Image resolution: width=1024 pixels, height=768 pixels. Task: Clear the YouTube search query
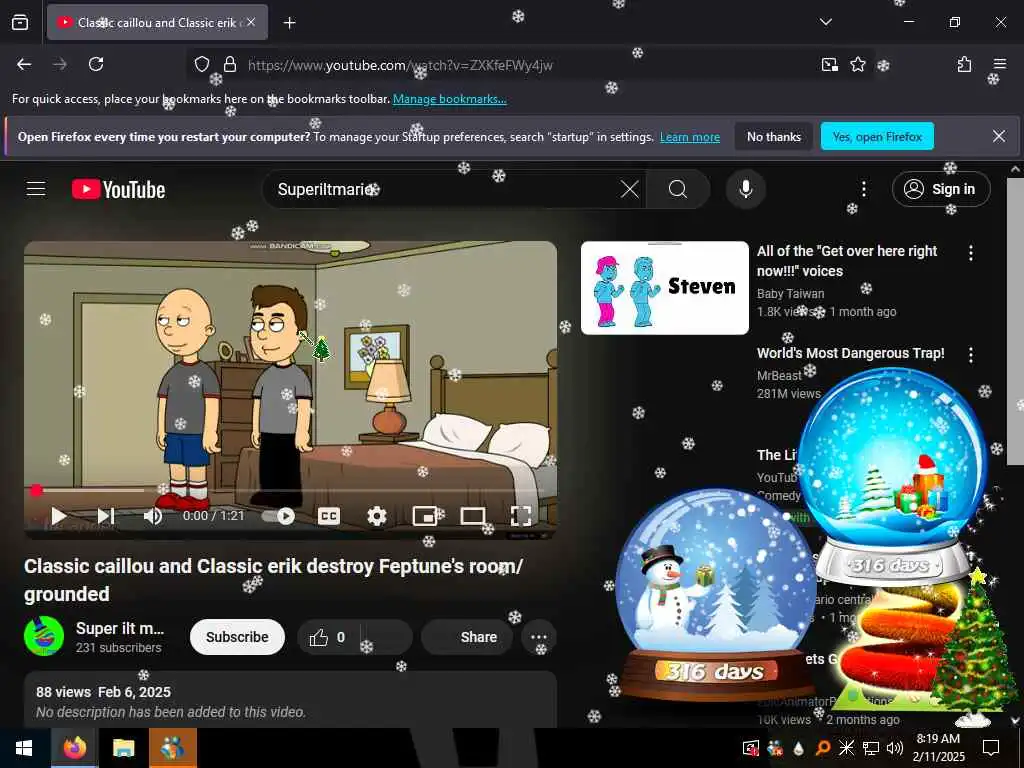pos(630,189)
